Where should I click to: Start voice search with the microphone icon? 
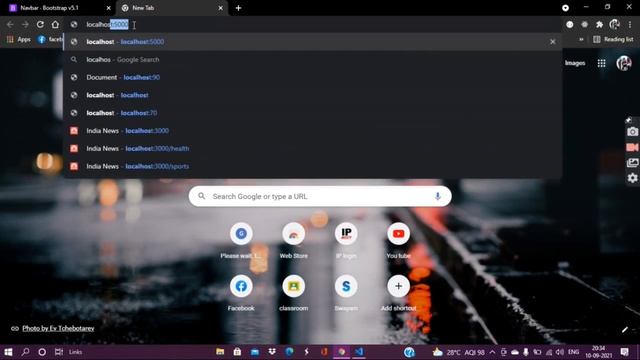pos(438,196)
